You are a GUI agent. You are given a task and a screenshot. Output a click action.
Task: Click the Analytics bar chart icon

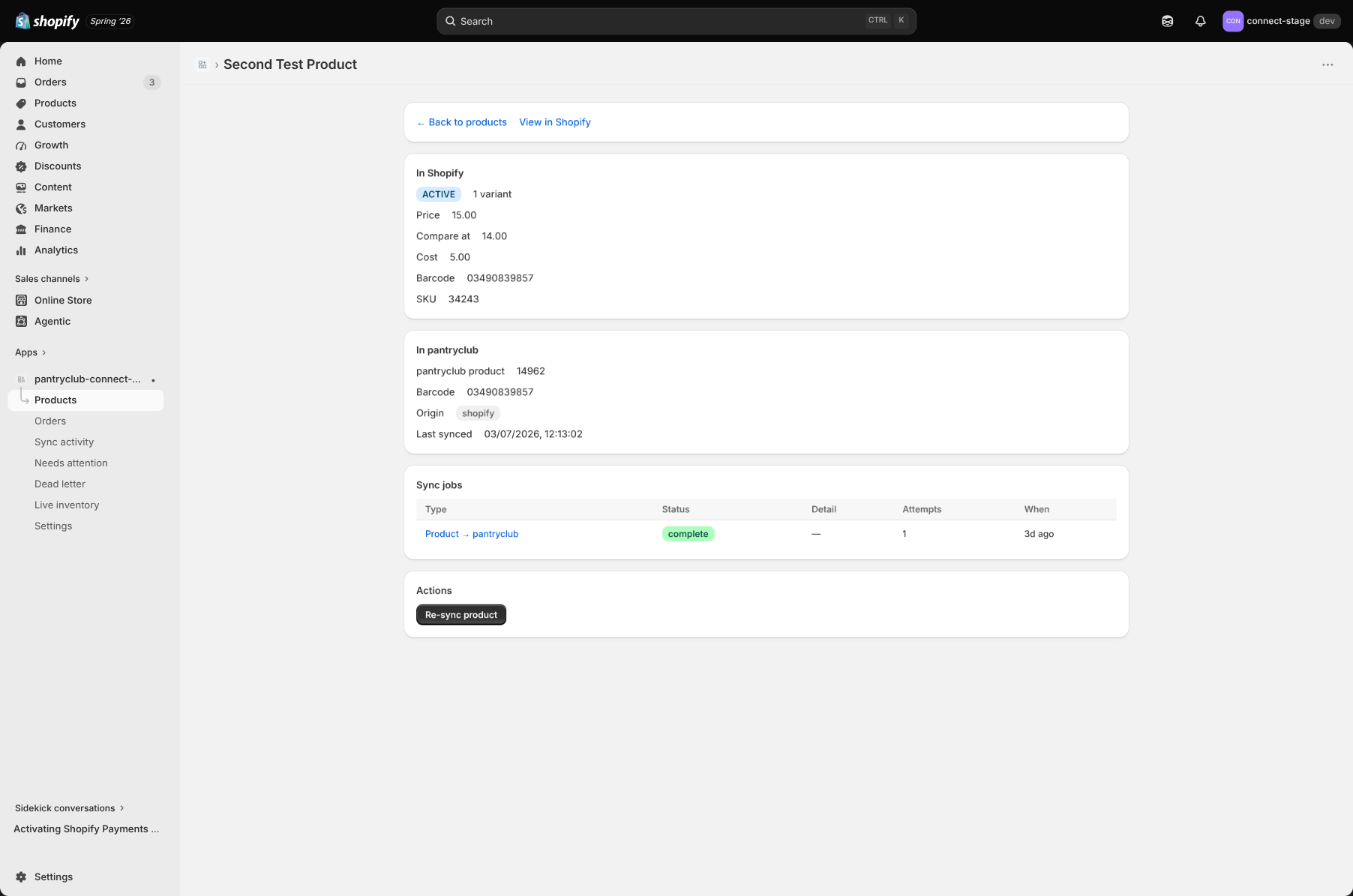(x=21, y=250)
